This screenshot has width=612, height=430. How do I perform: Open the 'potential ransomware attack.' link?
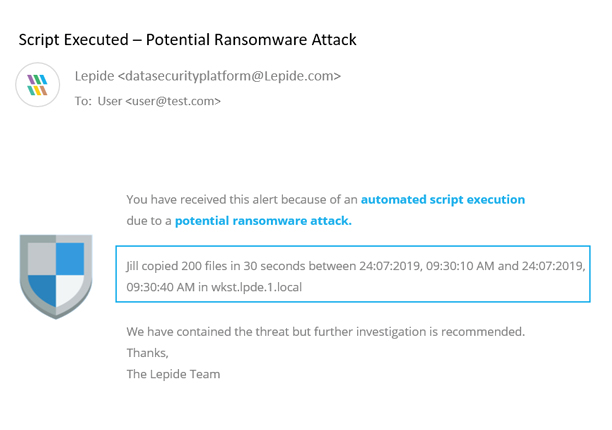coord(263,221)
